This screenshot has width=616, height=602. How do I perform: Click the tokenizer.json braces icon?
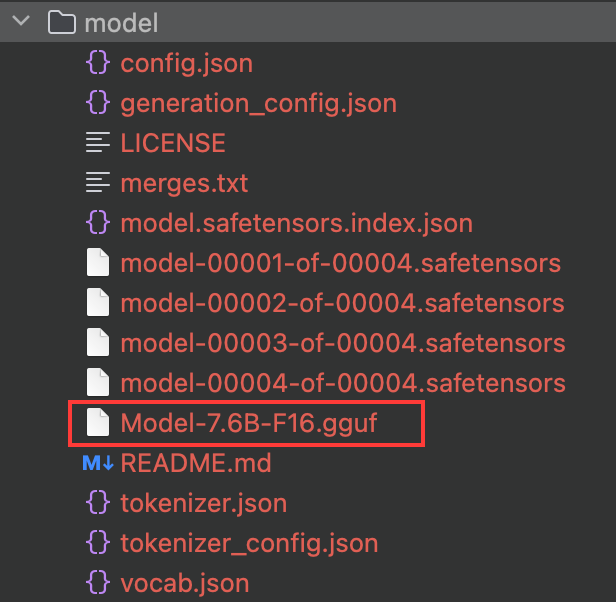point(97,503)
